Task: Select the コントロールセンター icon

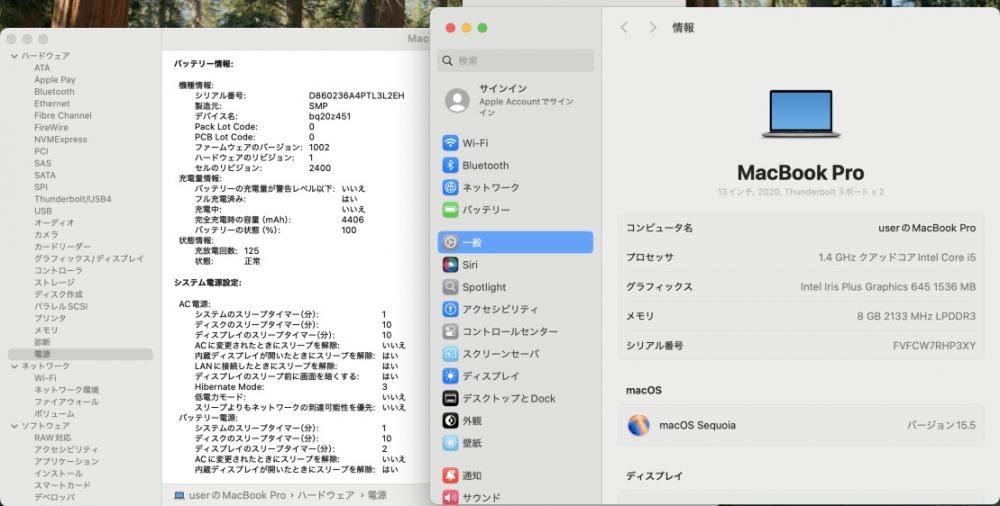Action: [450, 332]
